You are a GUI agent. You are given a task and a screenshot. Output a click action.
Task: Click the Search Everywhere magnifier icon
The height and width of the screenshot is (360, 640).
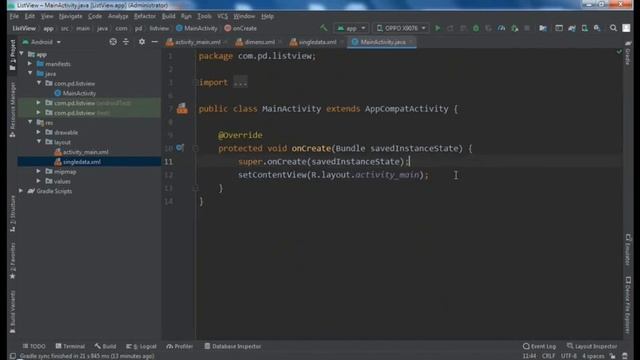tap(613, 28)
